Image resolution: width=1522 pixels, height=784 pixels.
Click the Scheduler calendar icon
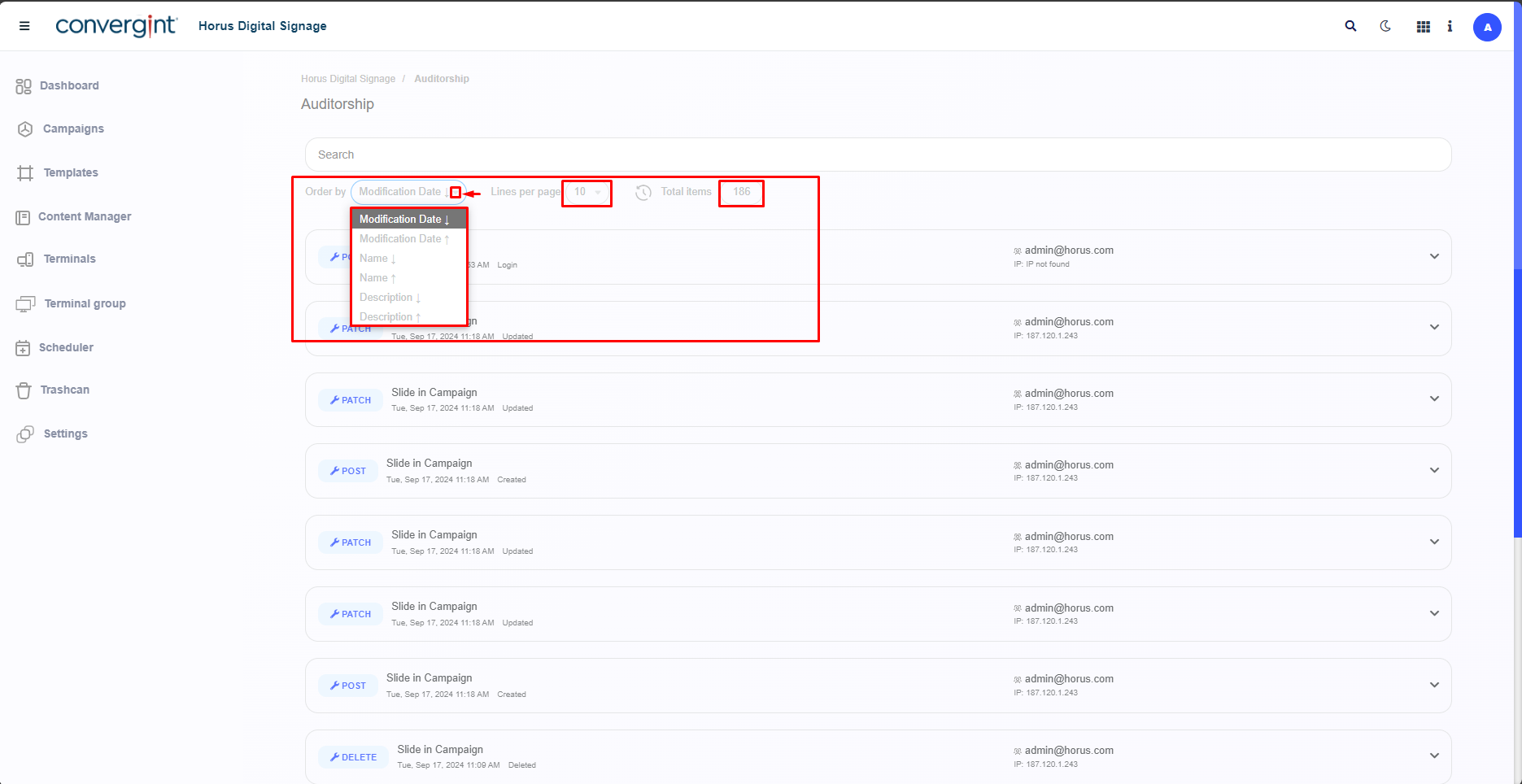click(23, 348)
